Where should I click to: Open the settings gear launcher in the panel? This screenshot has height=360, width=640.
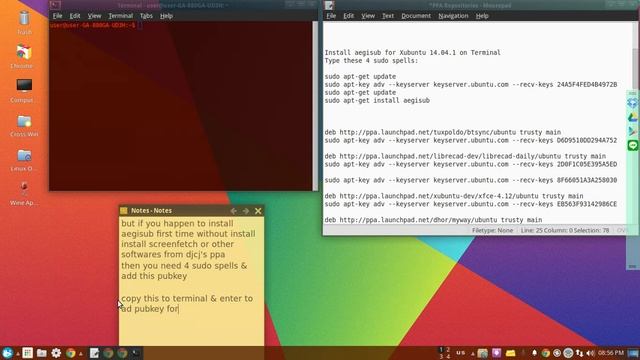(x=56, y=353)
